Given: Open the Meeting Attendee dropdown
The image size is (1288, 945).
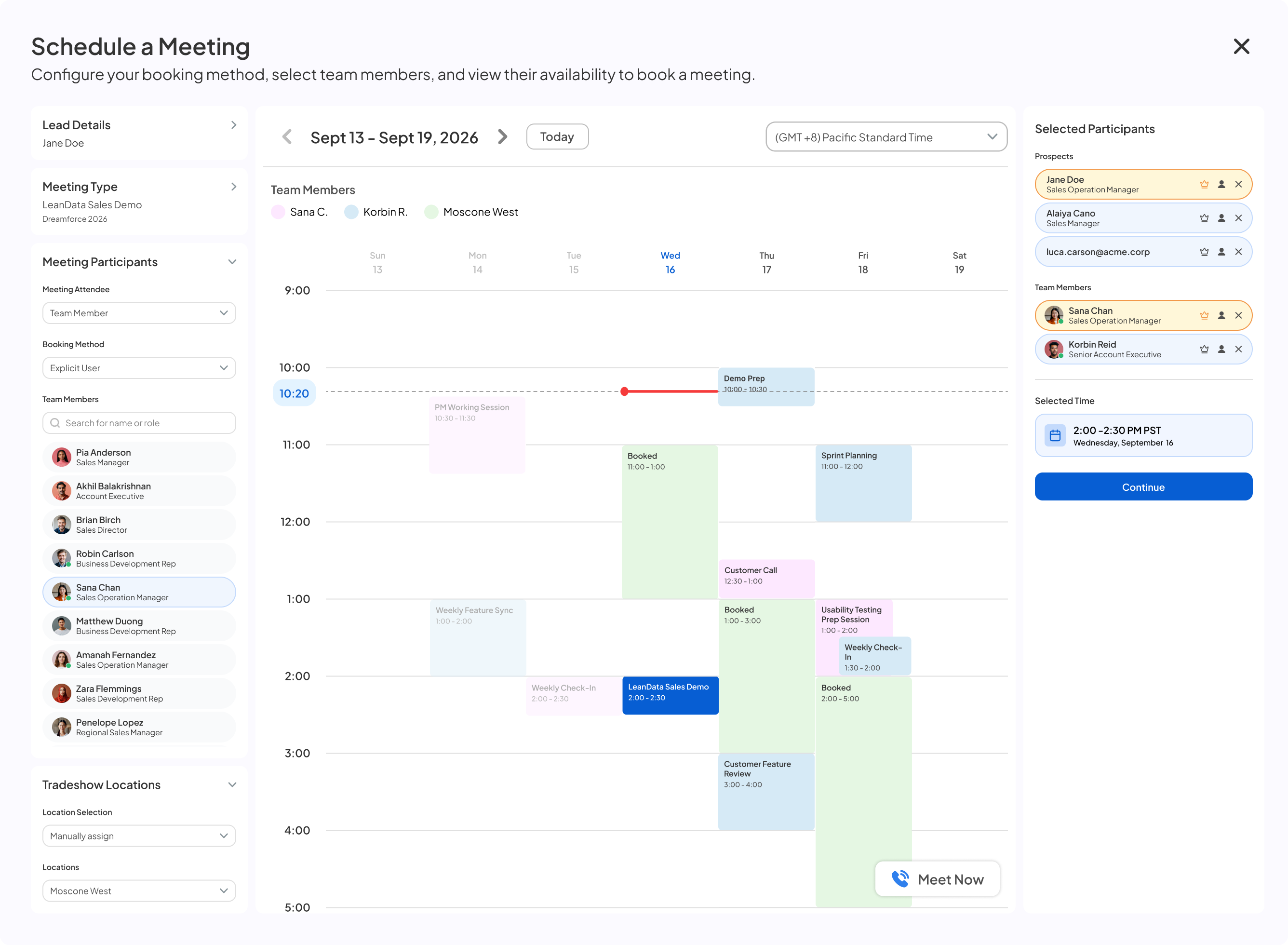Looking at the screenshot, I should click(139, 313).
